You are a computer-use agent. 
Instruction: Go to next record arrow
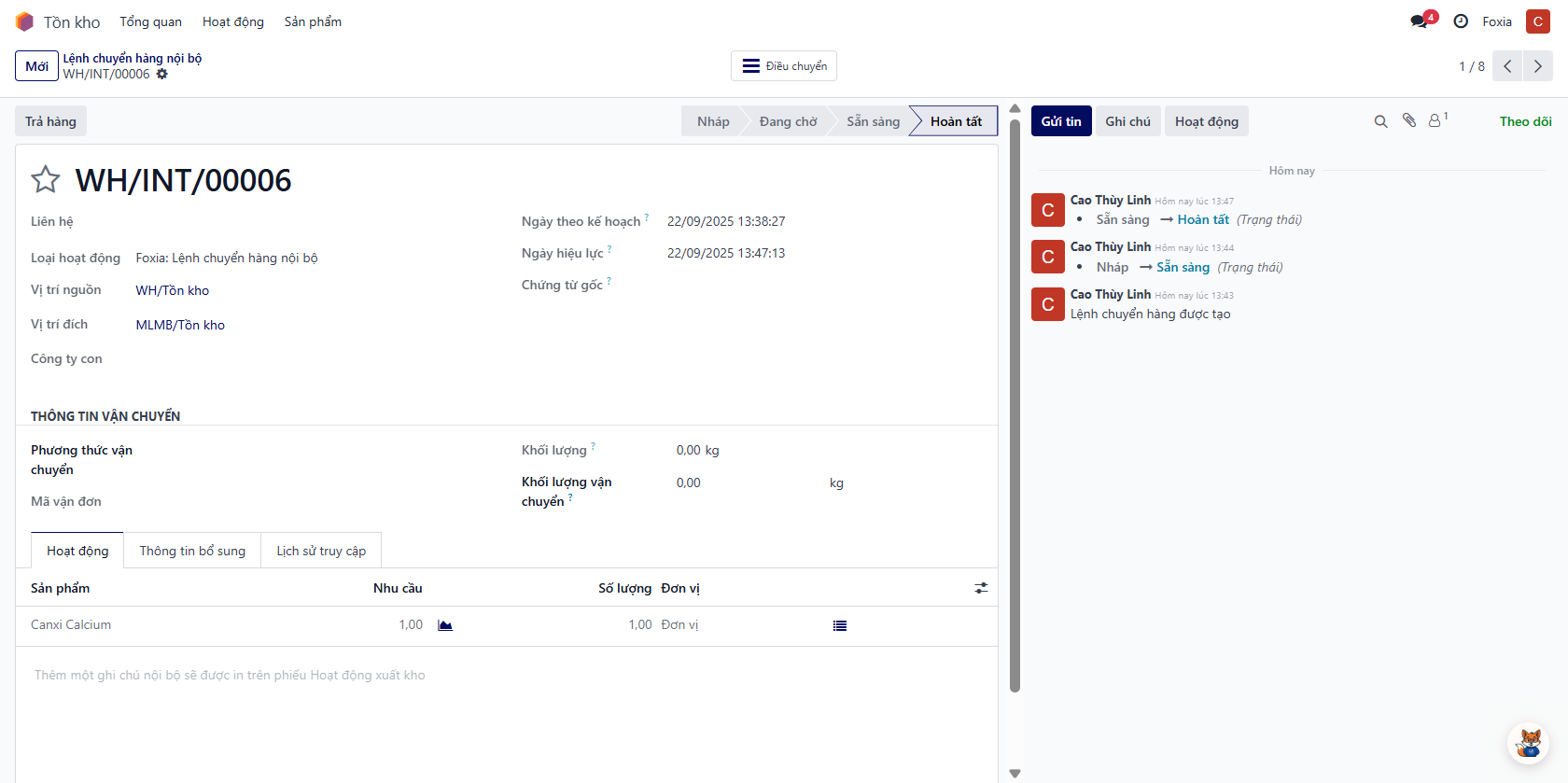pyautogui.click(x=1537, y=66)
